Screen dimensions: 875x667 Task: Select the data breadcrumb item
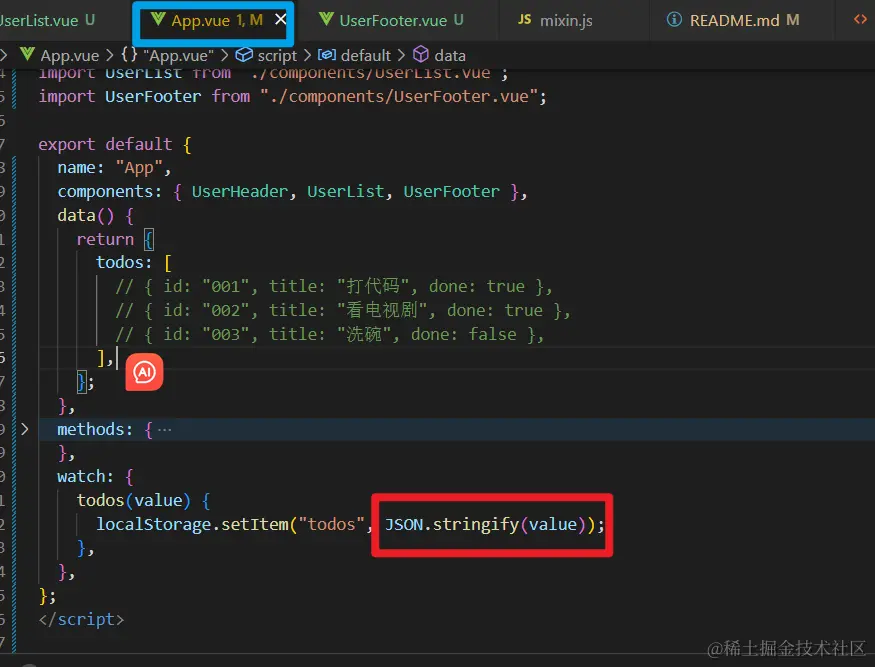(x=440, y=55)
